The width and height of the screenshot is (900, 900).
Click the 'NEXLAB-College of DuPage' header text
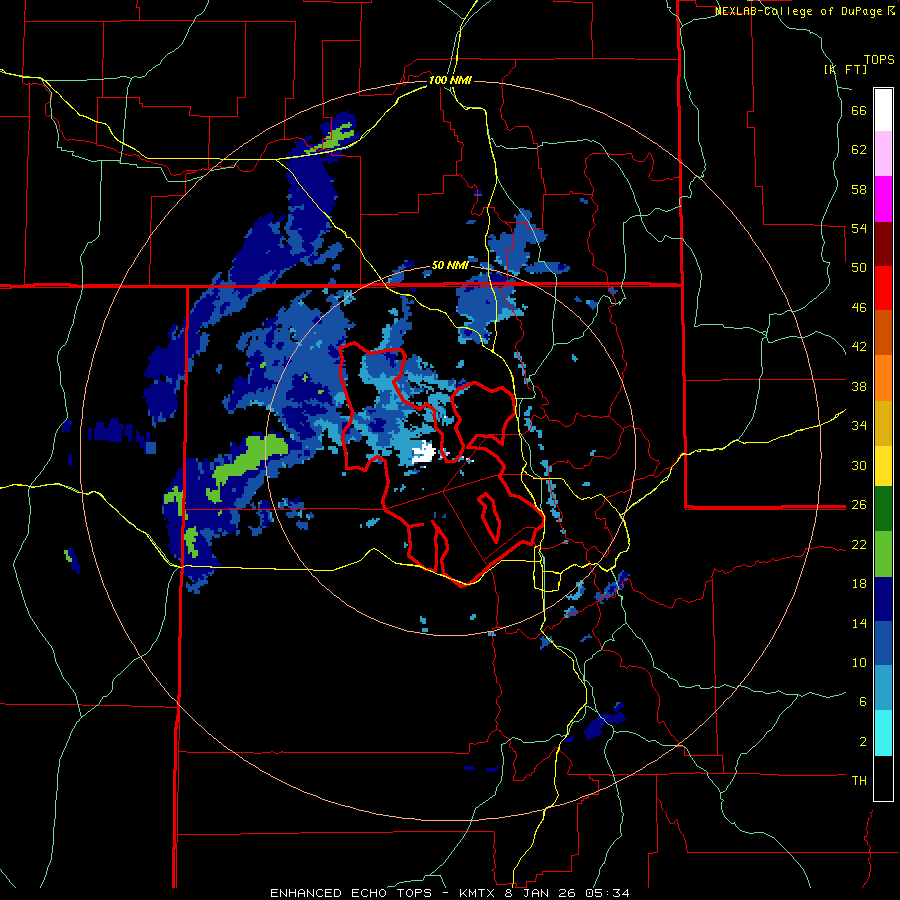pyautogui.click(x=800, y=11)
